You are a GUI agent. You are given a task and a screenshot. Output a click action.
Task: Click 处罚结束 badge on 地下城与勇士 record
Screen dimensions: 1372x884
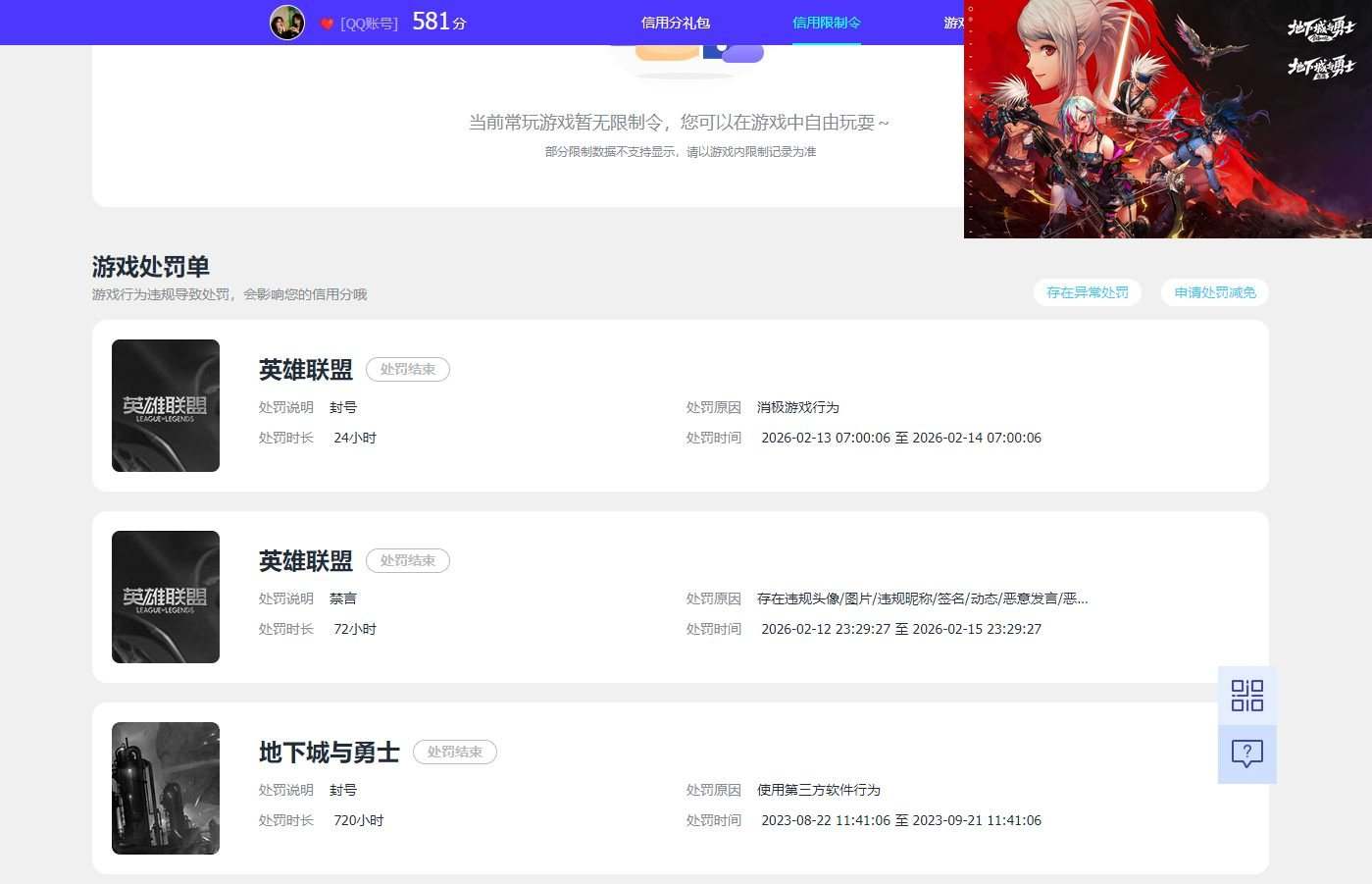(455, 752)
